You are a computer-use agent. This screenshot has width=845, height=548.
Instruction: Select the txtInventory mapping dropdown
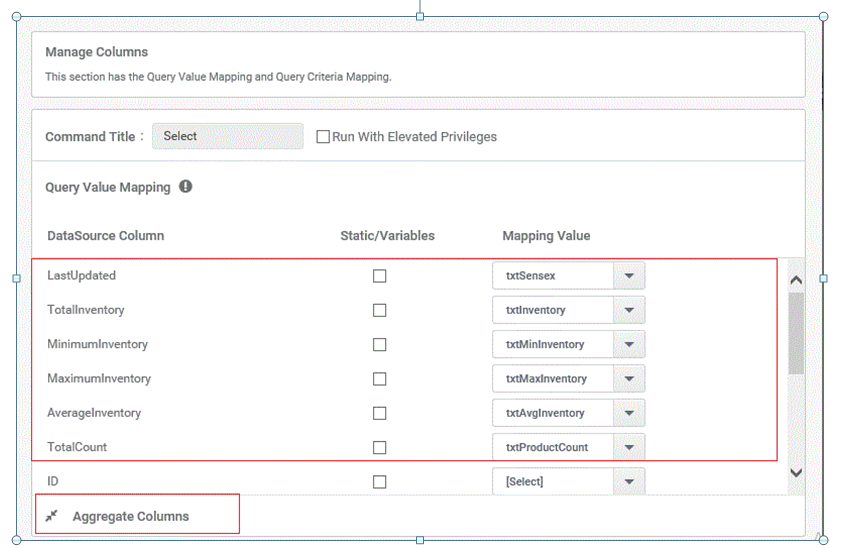click(569, 310)
